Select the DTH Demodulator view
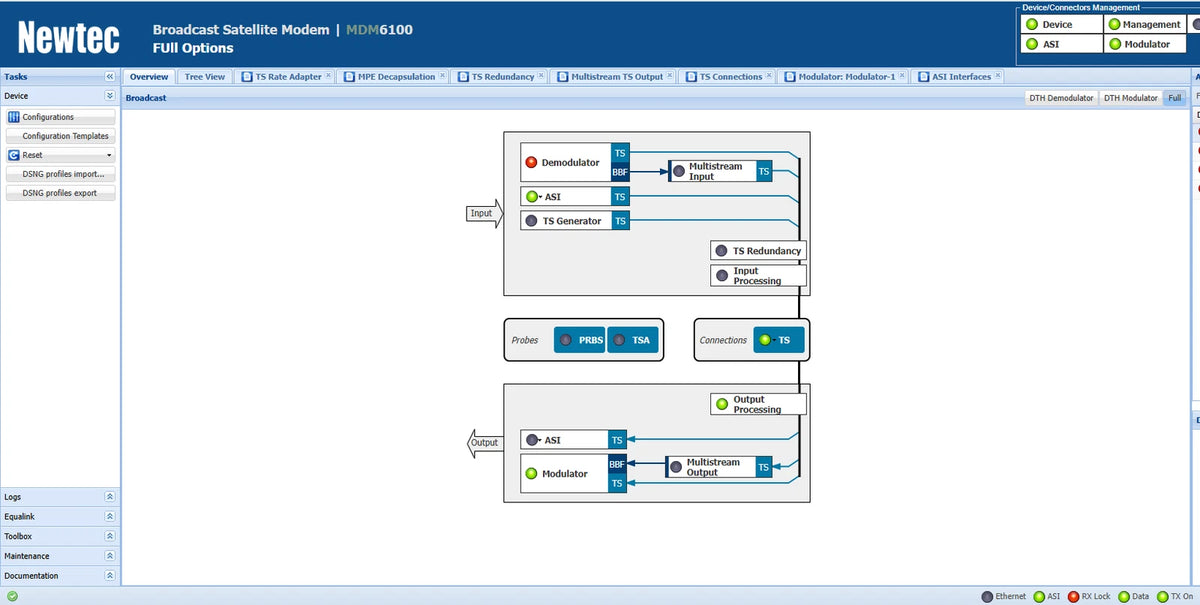 pos(1061,98)
